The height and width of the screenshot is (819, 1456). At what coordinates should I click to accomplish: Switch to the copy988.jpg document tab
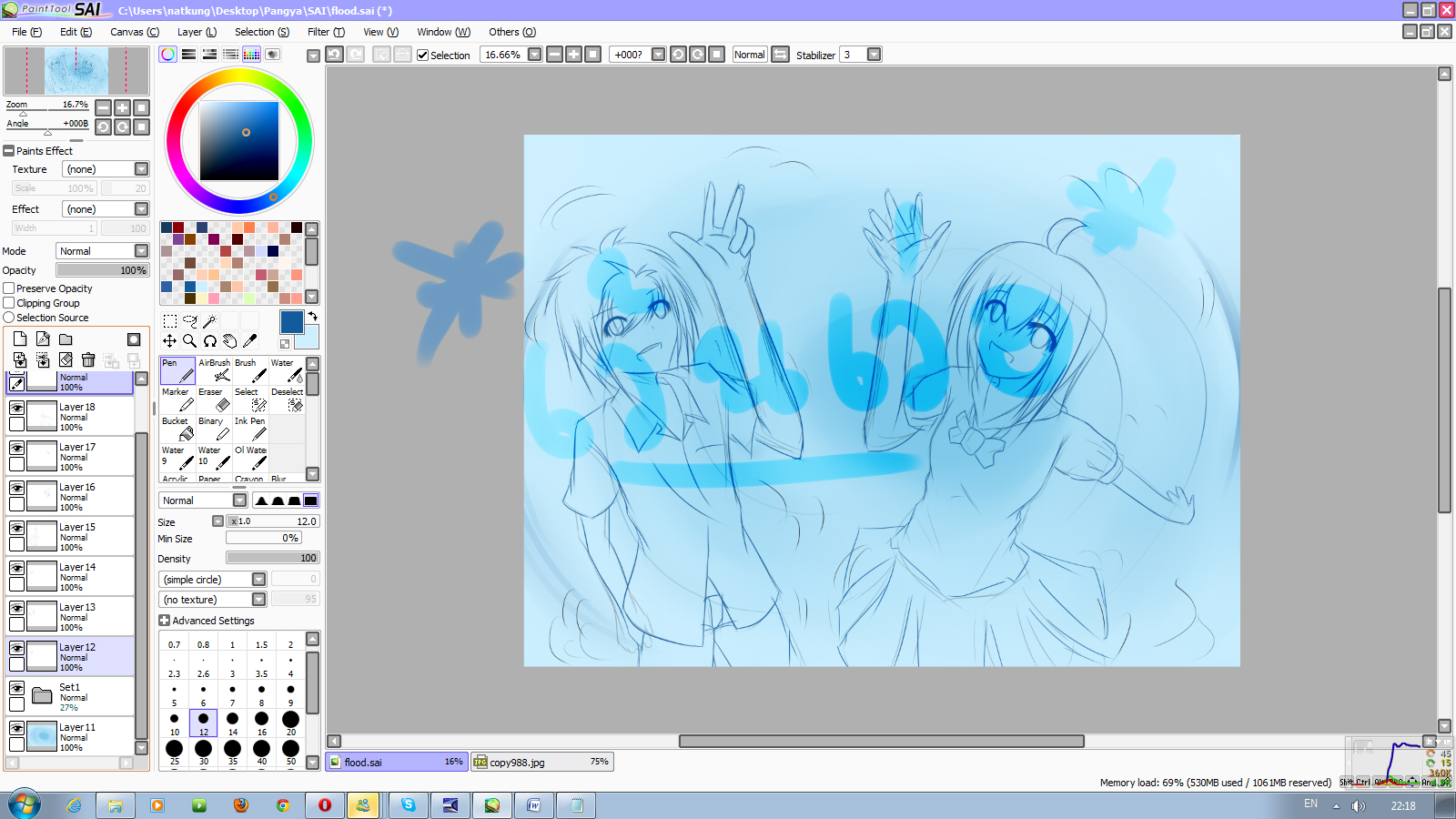542,762
